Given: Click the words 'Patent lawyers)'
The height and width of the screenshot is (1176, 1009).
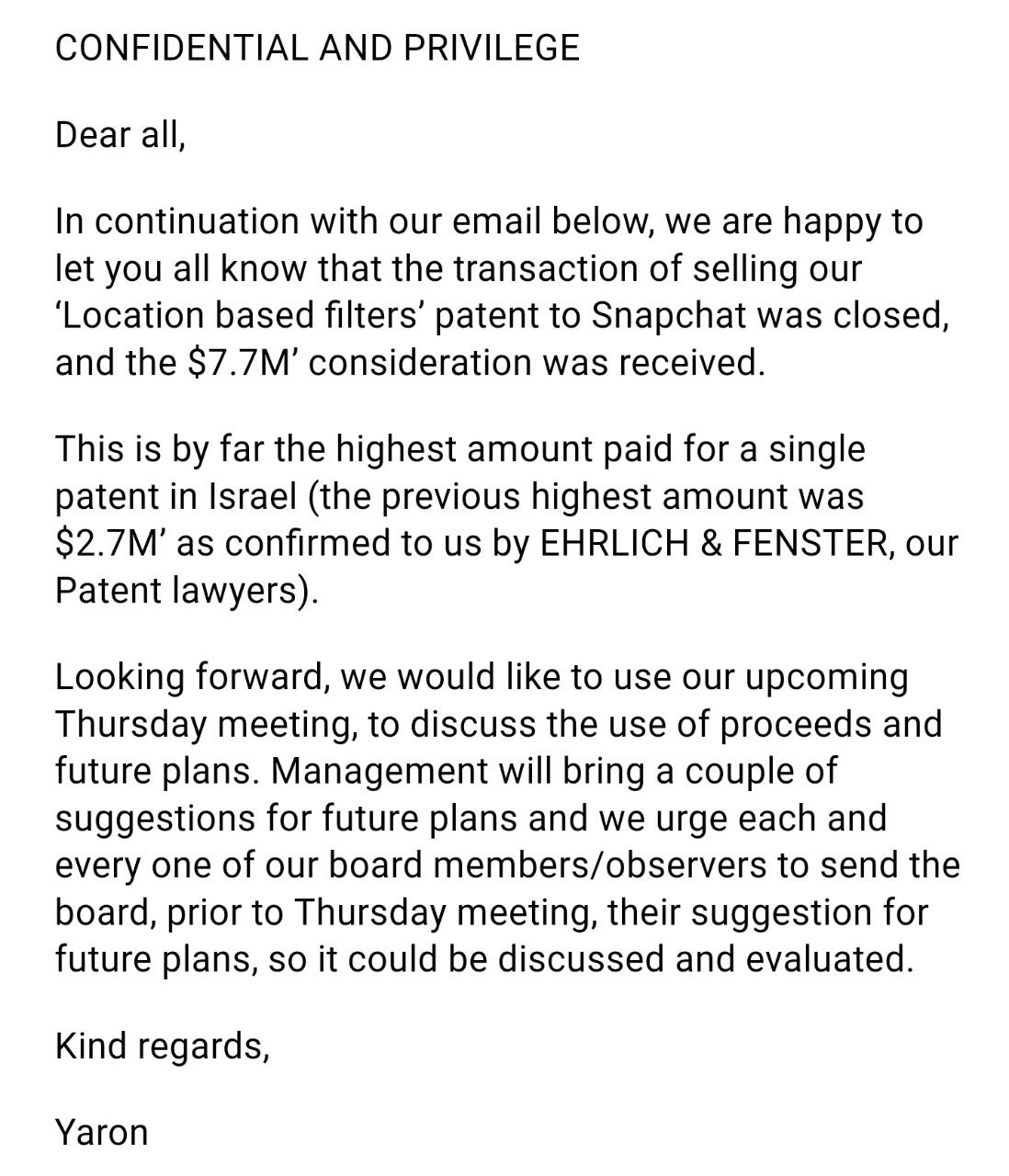Looking at the screenshot, I should 186,591.
